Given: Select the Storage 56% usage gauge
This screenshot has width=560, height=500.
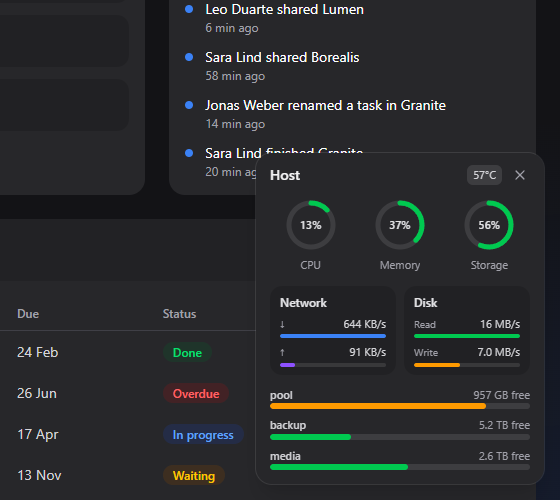Looking at the screenshot, I should click(x=489, y=225).
